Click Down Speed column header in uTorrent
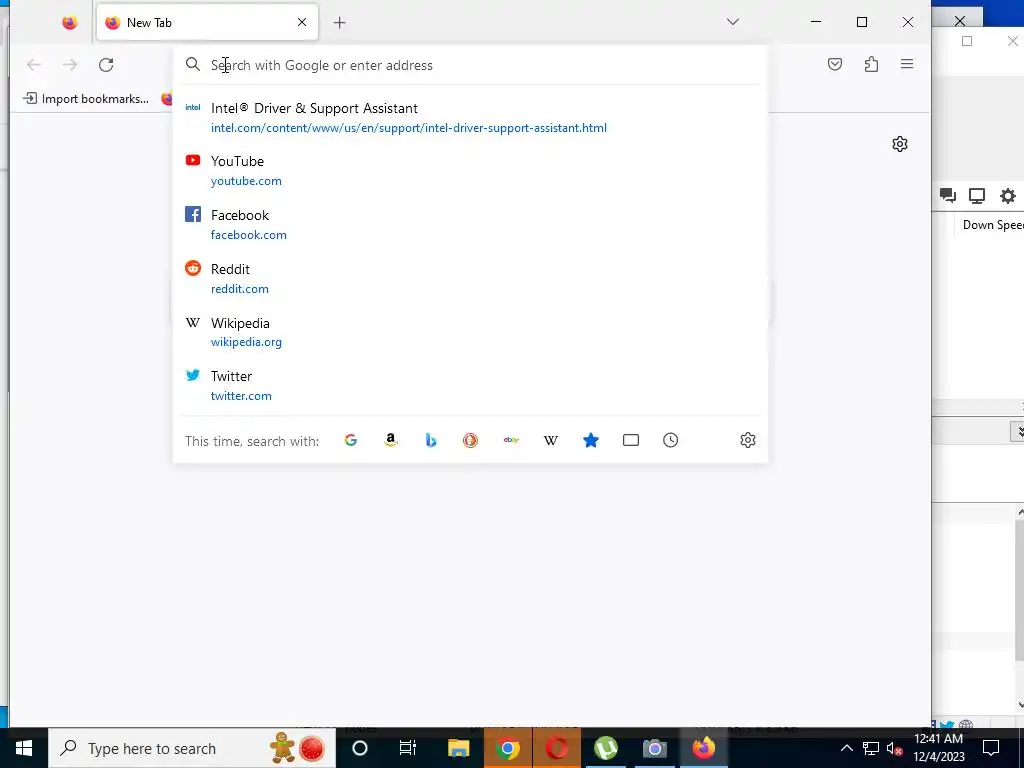1024x768 pixels. coord(993,225)
